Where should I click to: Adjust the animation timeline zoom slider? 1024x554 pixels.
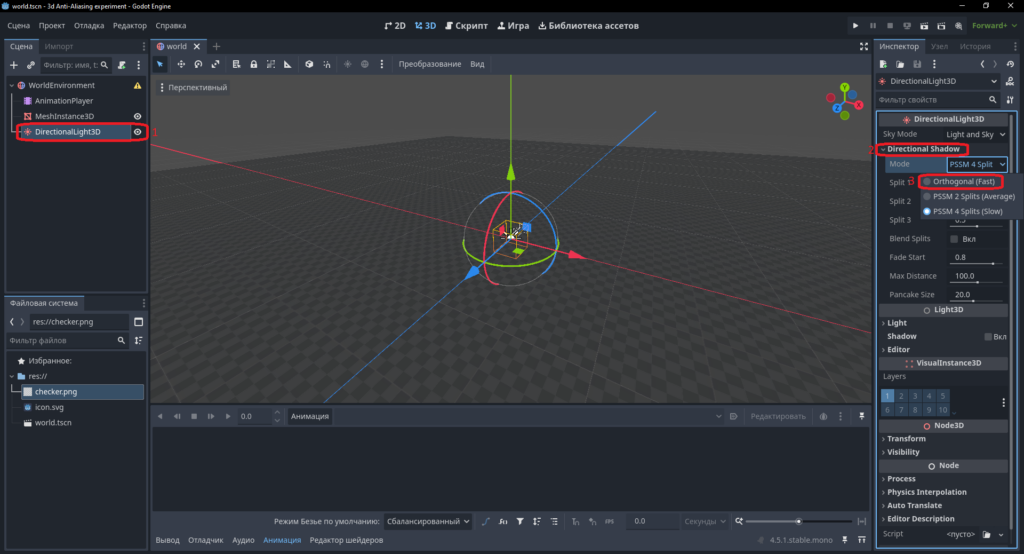[799, 521]
